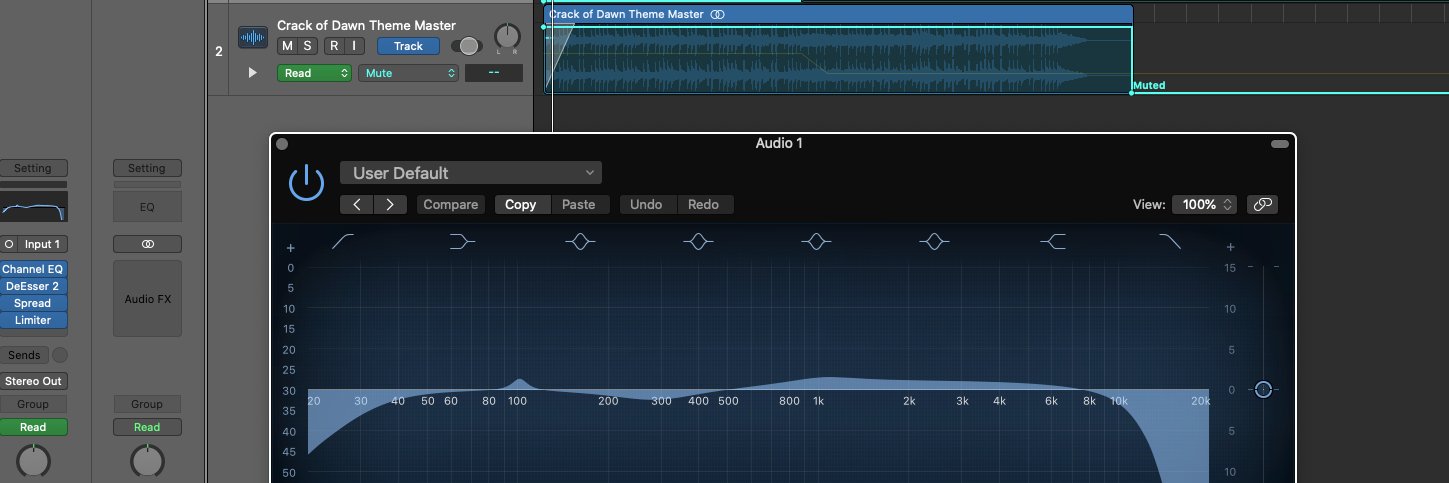Mute the Crack of Dawn track

coord(288,46)
